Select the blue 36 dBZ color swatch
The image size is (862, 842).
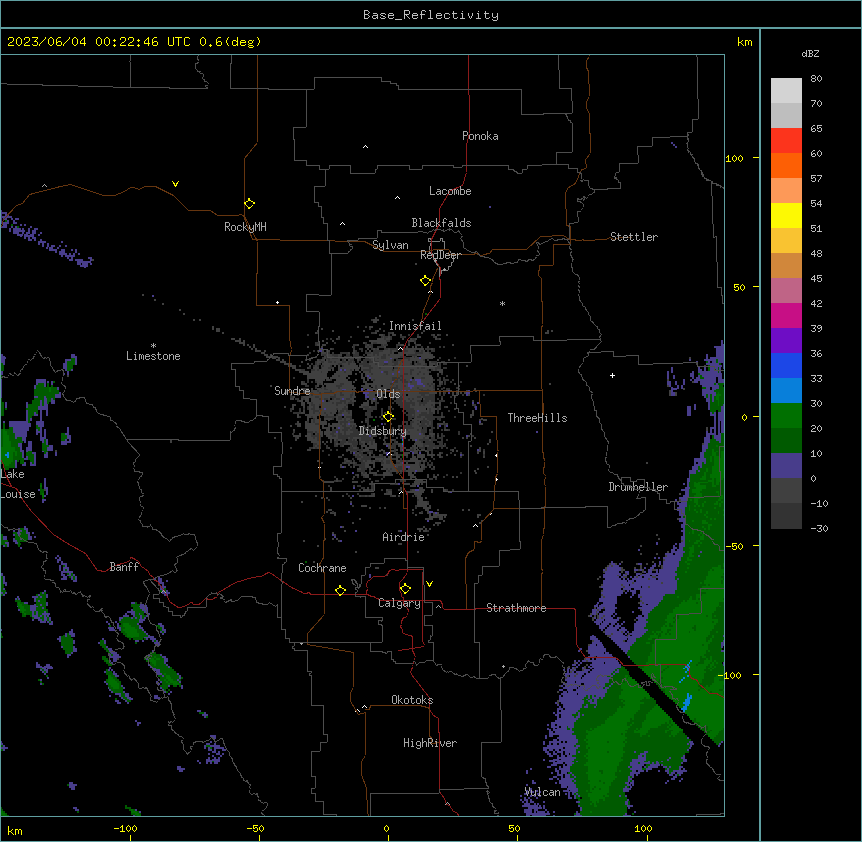click(786, 365)
